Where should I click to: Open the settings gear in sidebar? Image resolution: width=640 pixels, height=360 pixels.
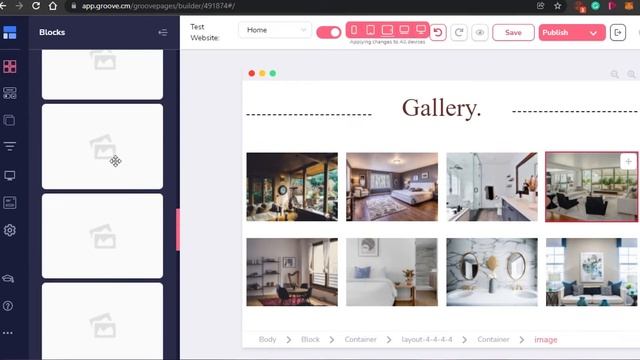[x=9, y=230]
